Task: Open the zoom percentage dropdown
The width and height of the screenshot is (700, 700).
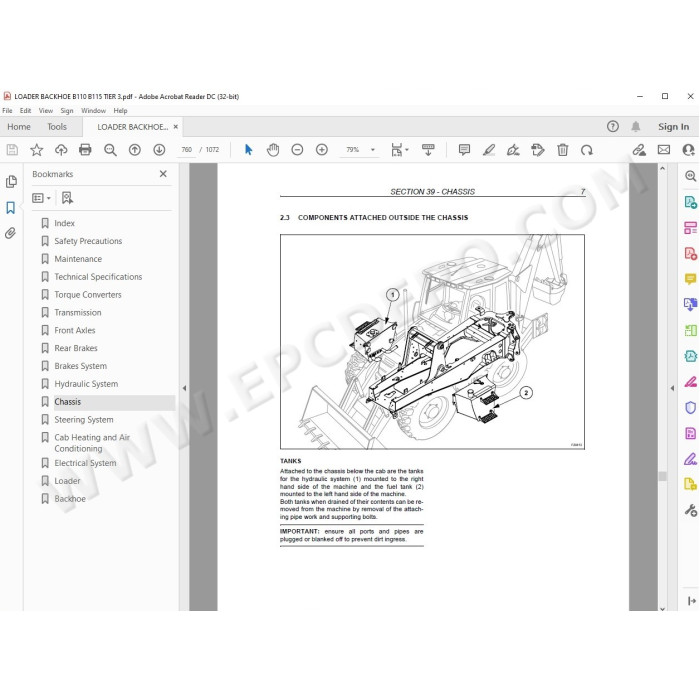Action: 373,150
